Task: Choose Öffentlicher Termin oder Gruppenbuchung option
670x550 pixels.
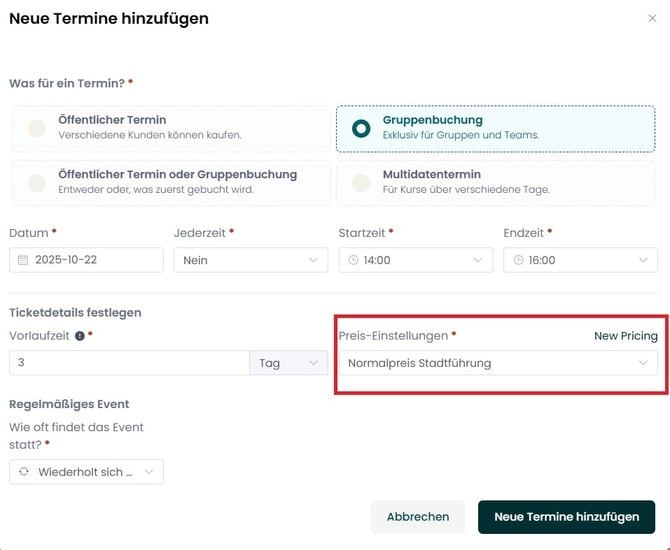Action: click(37, 182)
